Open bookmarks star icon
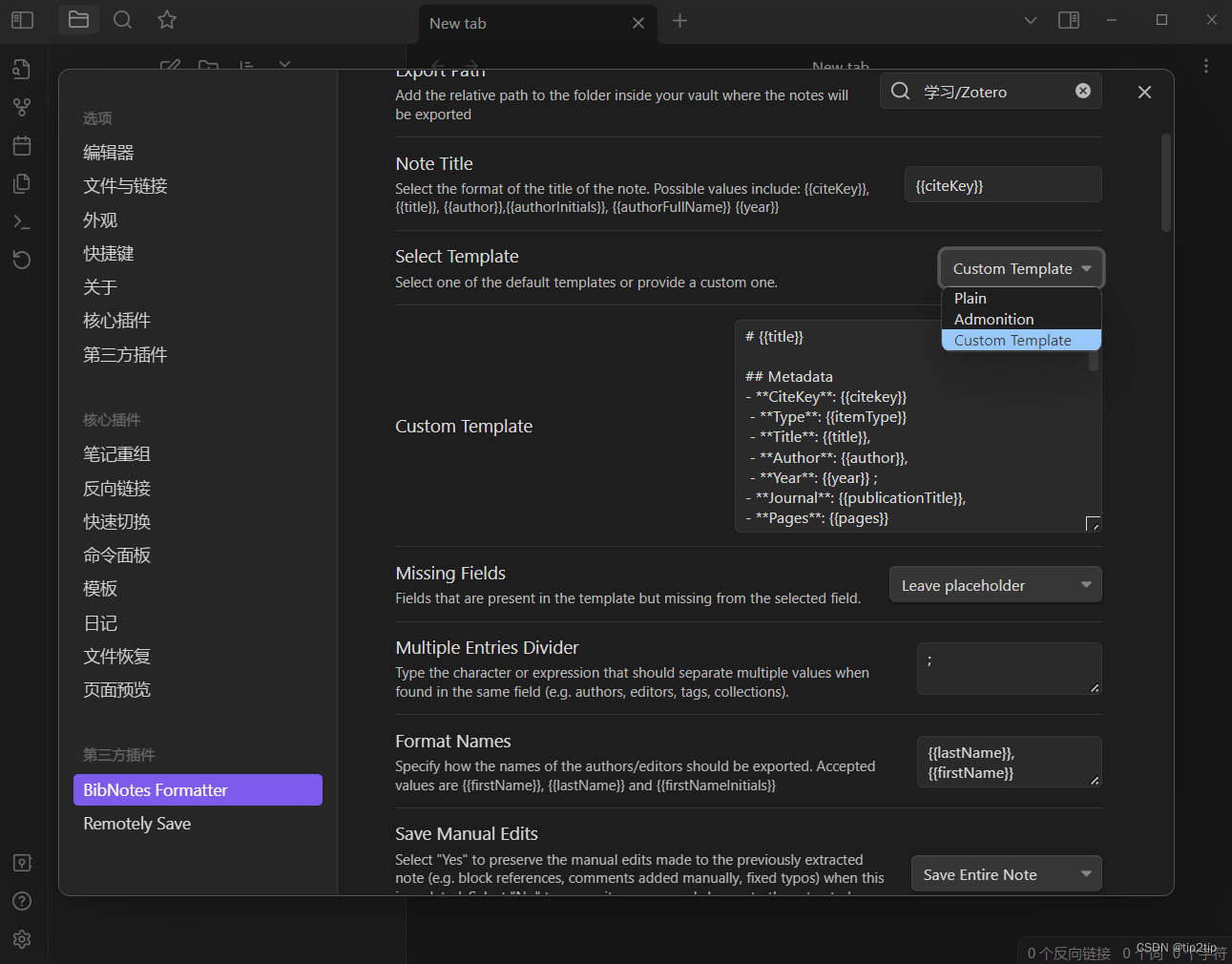1232x964 pixels. [167, 20]
